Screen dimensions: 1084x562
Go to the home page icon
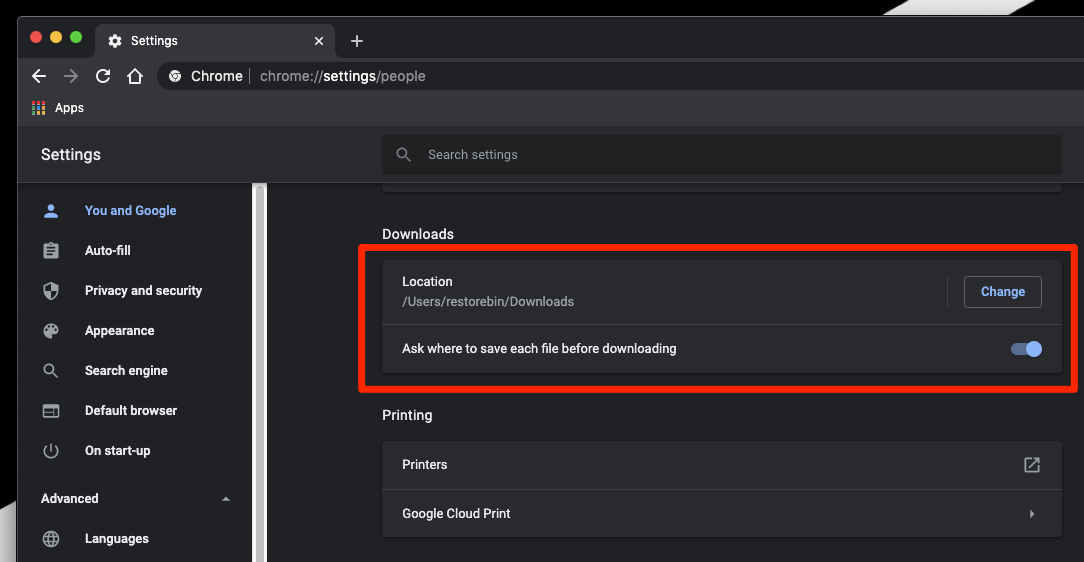(135, 76)
